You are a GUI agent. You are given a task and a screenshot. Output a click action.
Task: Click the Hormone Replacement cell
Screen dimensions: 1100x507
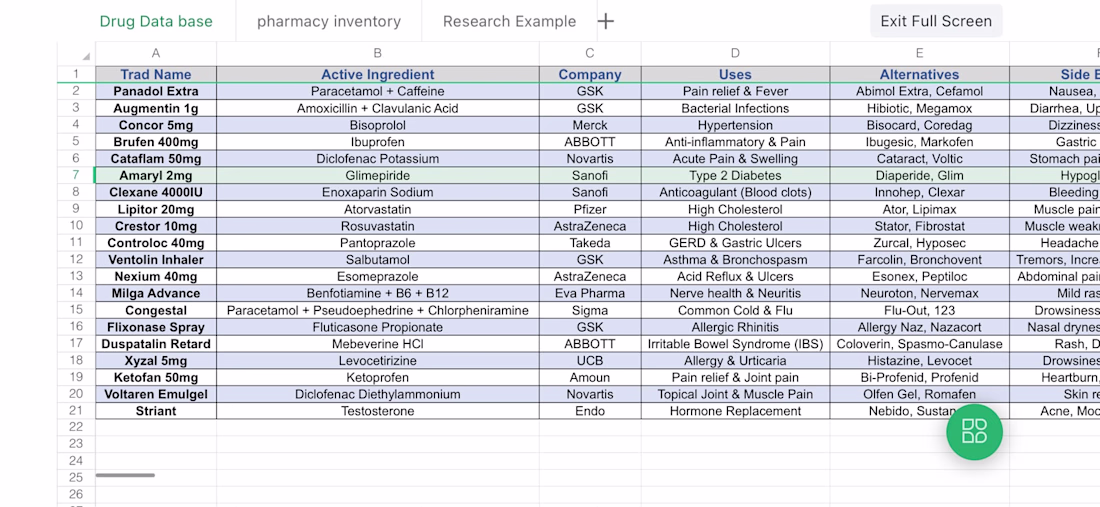coord(735,411)
